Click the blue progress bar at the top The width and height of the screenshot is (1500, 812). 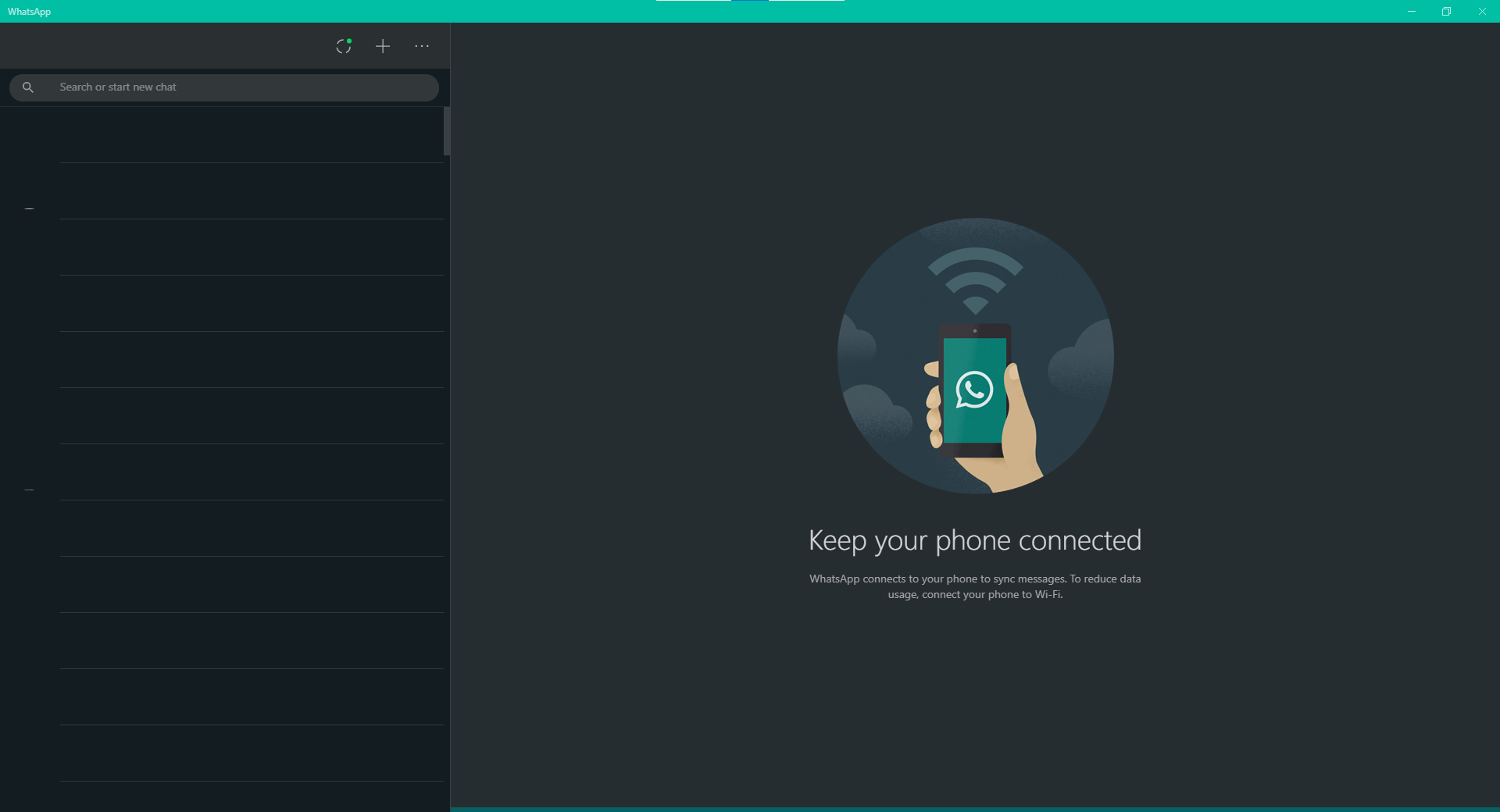point(750,2)
